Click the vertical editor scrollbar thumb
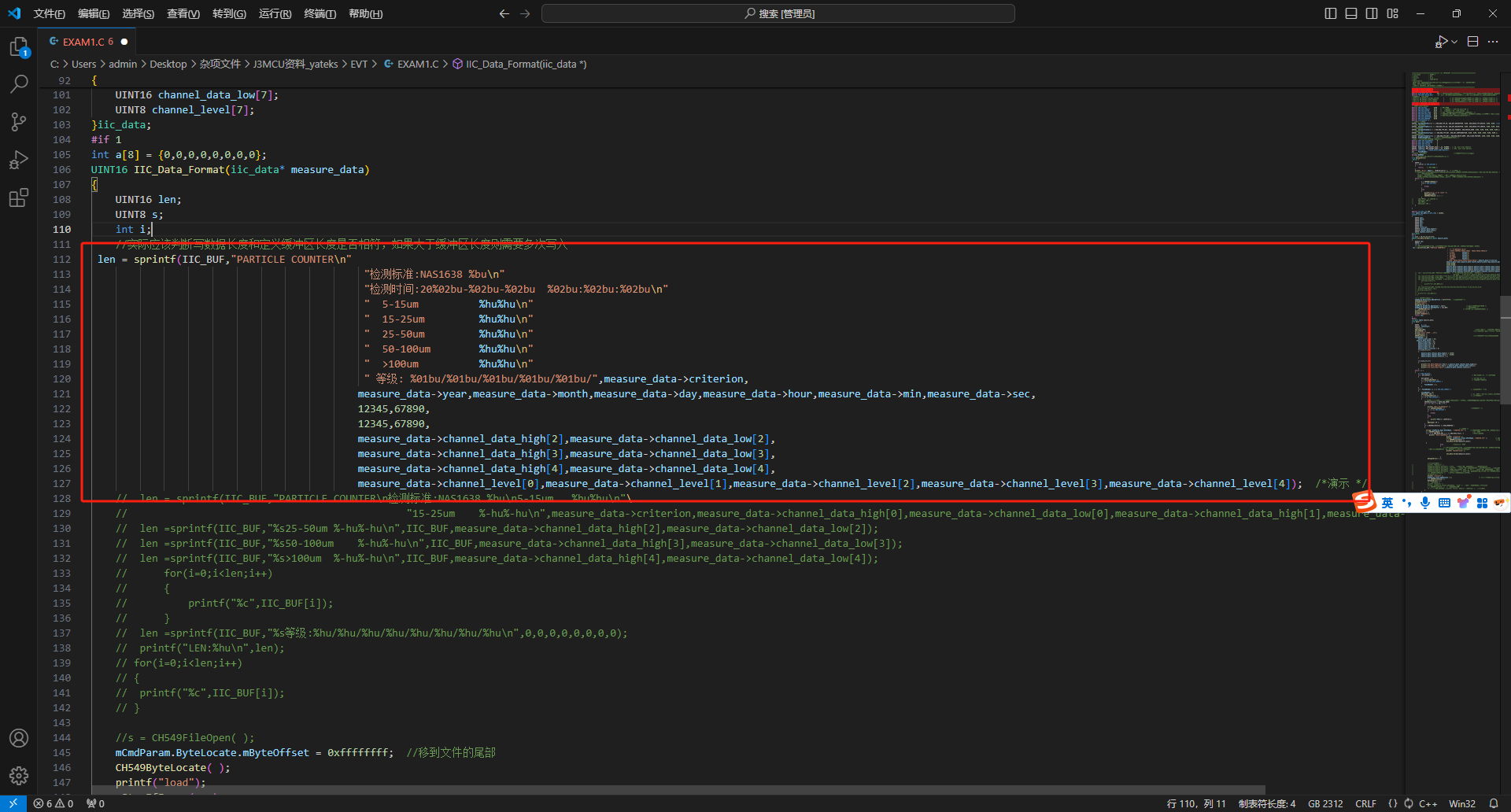The height and width of the screenshot is (812, 1511). click(1505, 349)
